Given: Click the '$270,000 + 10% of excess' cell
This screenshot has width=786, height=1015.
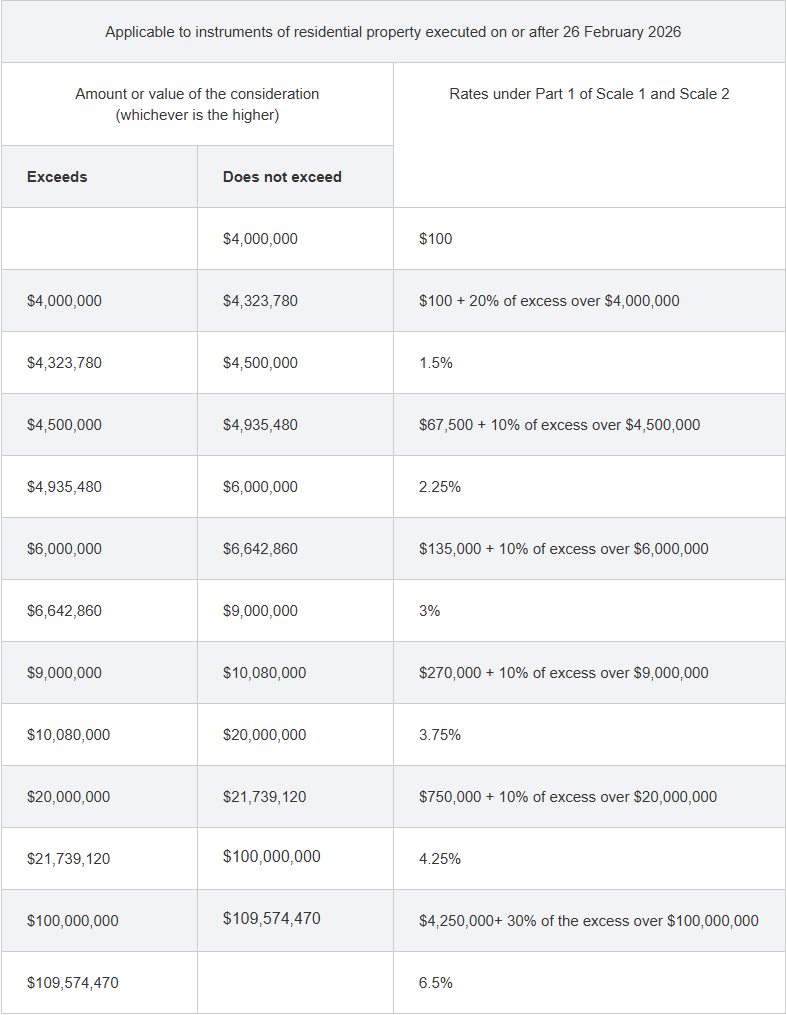Looking at the screenshot, I should (589, 673).
